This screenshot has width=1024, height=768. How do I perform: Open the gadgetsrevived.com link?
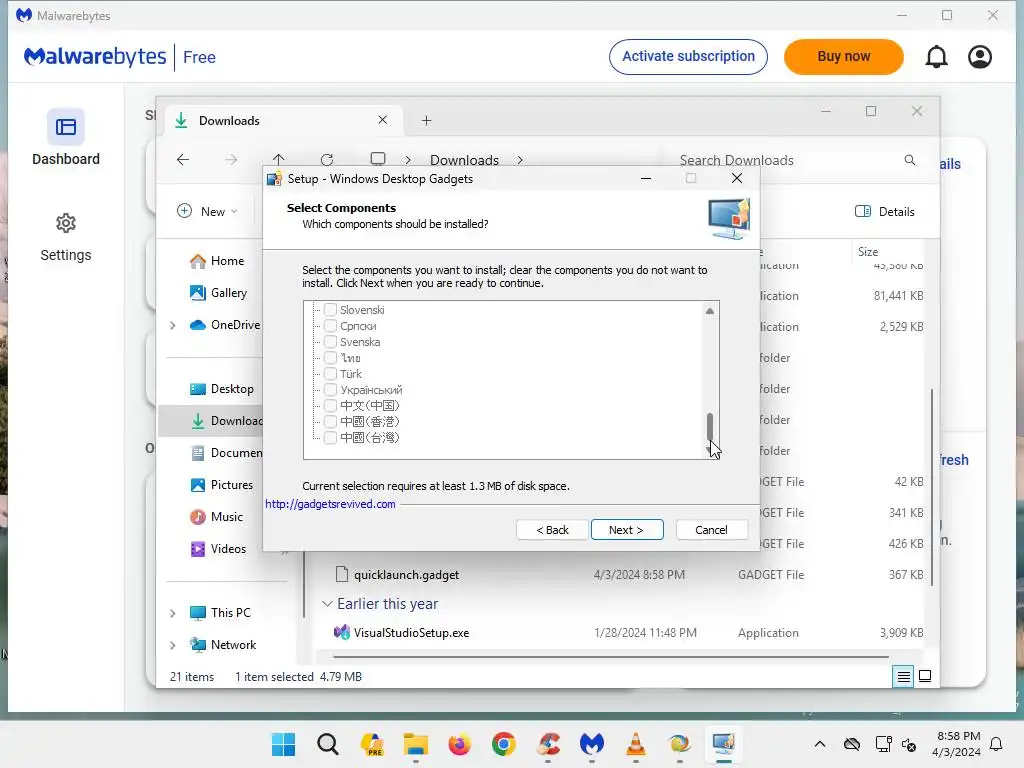pyautogui.click(x=330, y=504)
